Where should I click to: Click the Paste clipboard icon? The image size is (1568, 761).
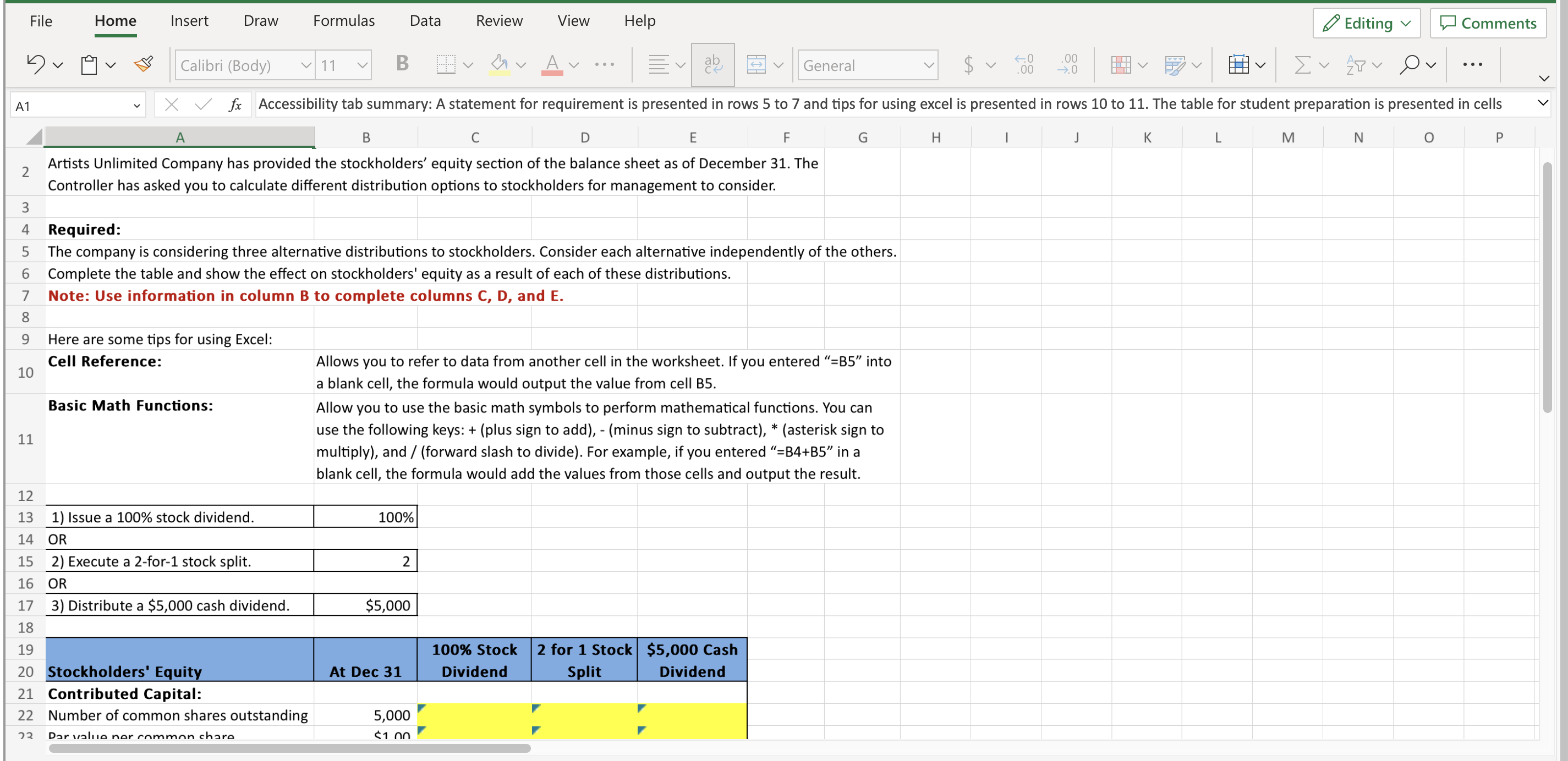coord(90,64)
